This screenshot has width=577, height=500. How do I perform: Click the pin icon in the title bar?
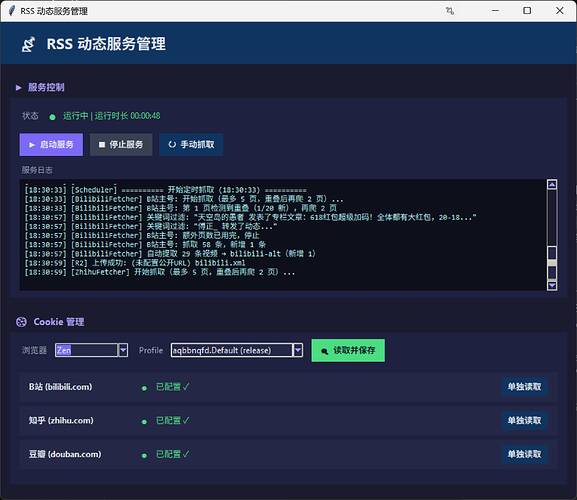[x=450, y=11]
